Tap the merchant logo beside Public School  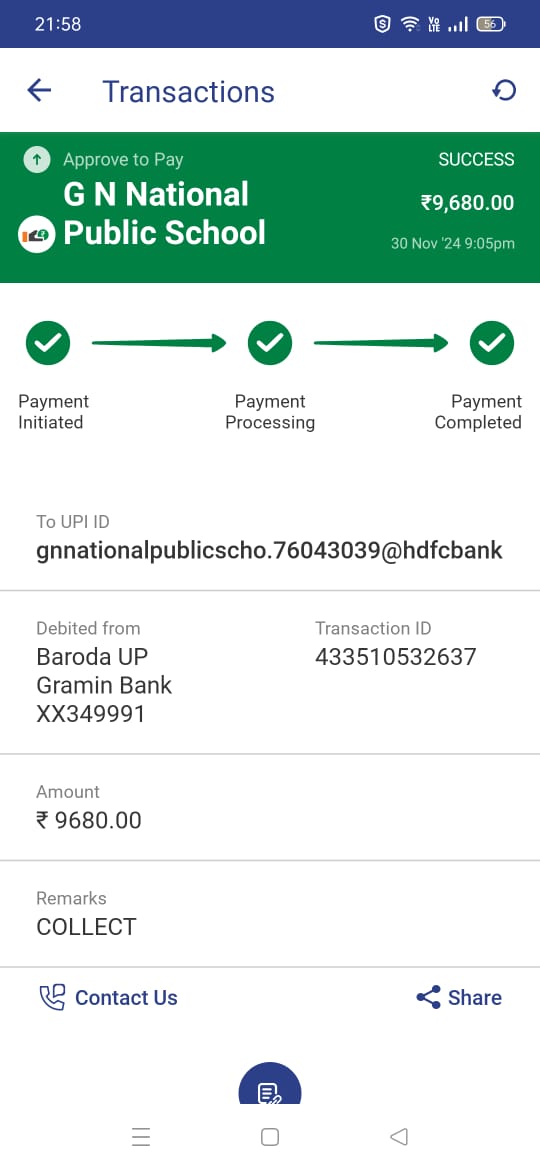pos(37,234)
